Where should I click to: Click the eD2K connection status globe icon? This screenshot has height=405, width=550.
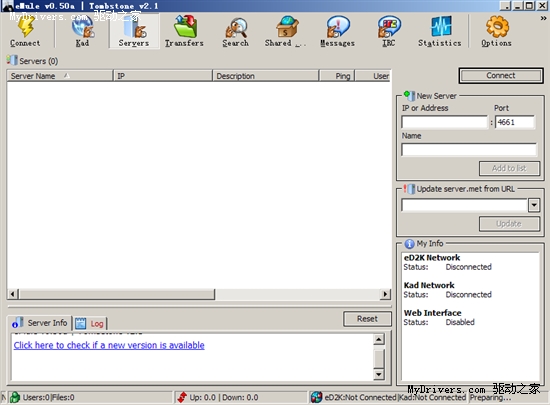[316, 397]
